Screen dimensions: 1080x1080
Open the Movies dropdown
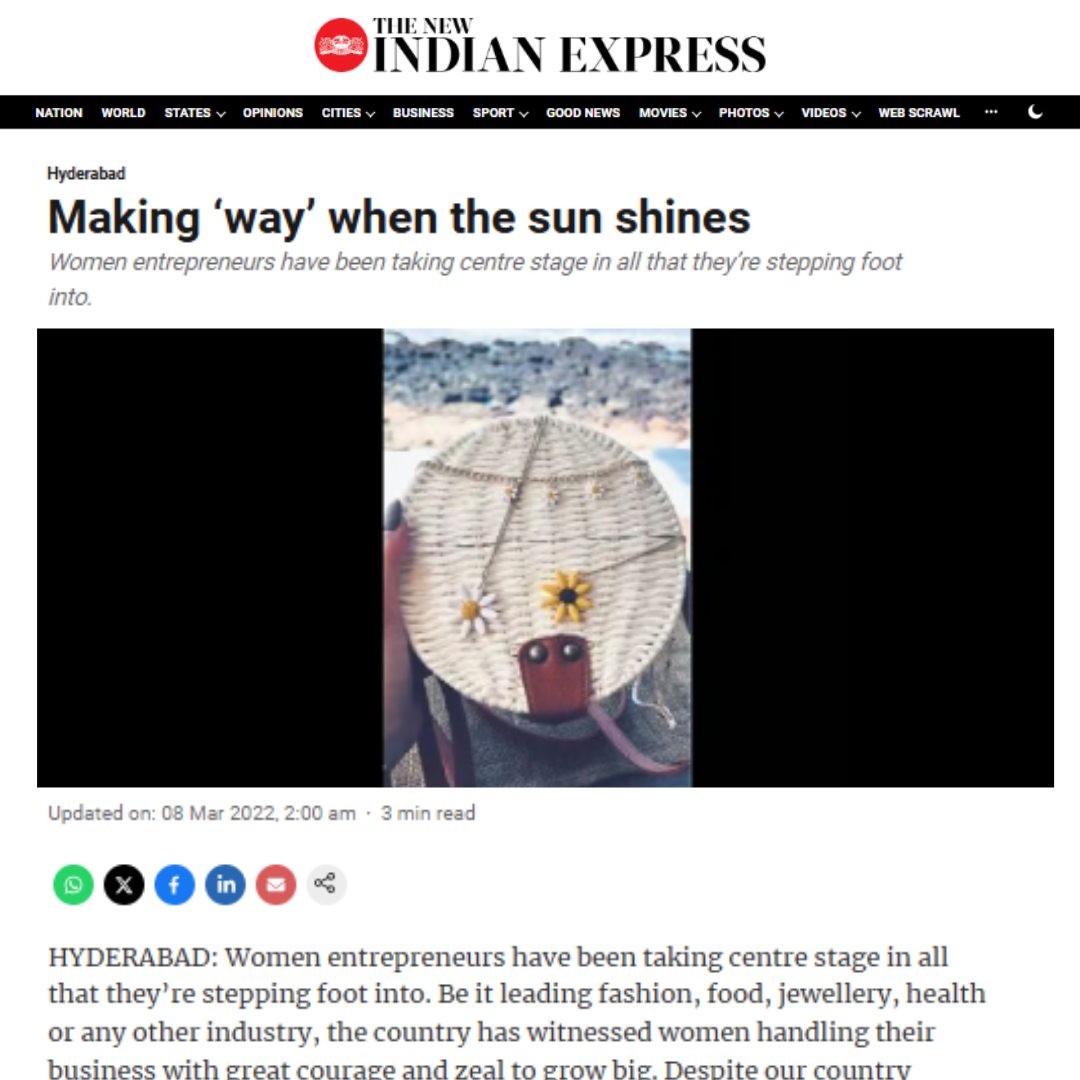(x=669, y=113)
